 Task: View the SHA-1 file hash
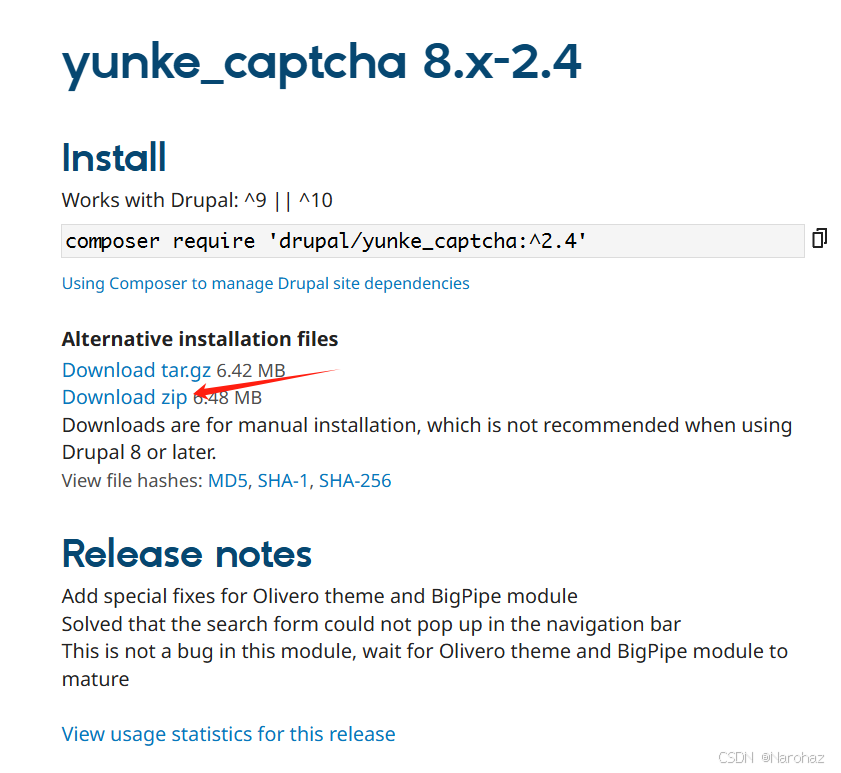(281, 481)
